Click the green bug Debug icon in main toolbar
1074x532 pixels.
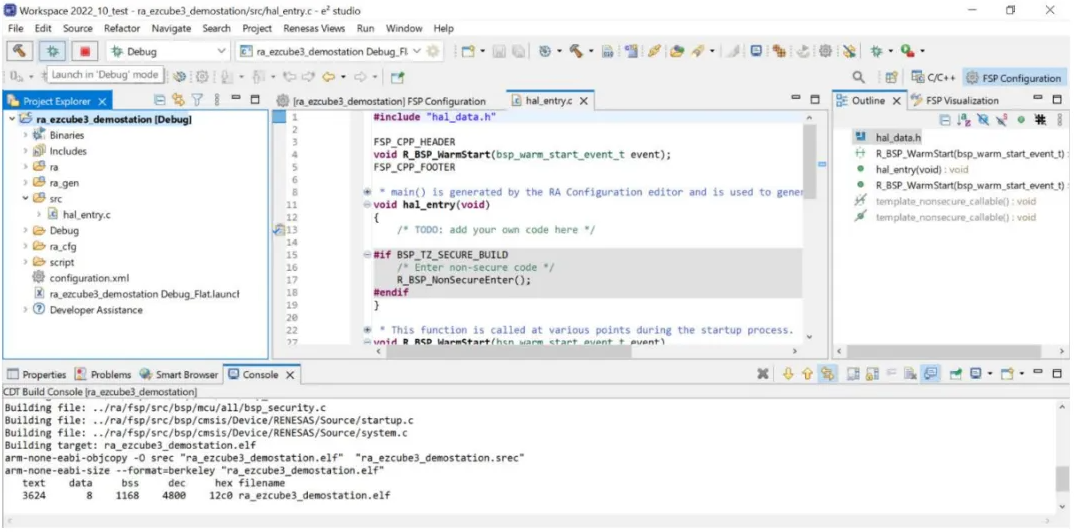876,51
